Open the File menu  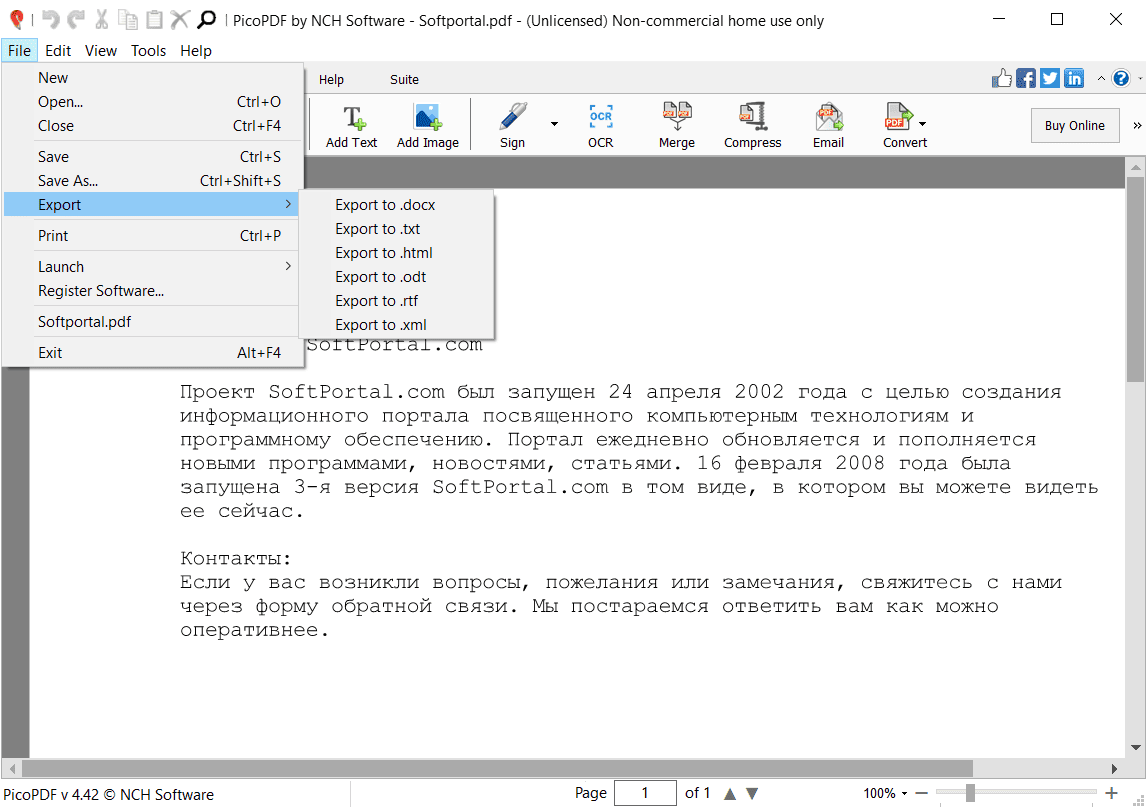click(x=20, y=50)
